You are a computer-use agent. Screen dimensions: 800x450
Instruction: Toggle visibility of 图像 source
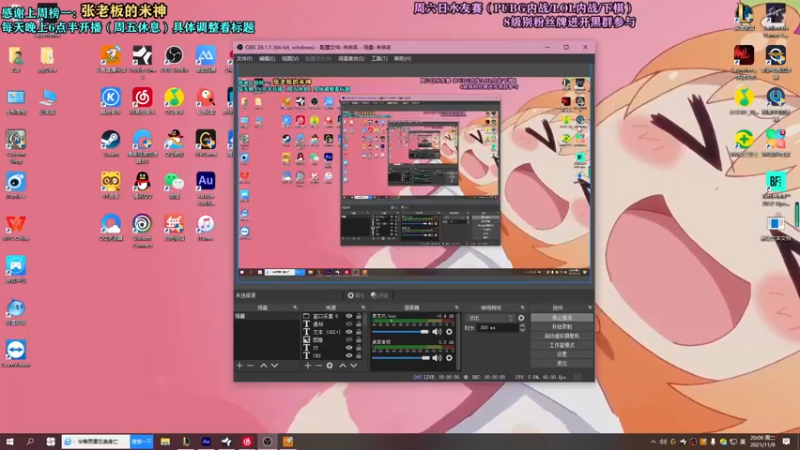tap(349, 340)
